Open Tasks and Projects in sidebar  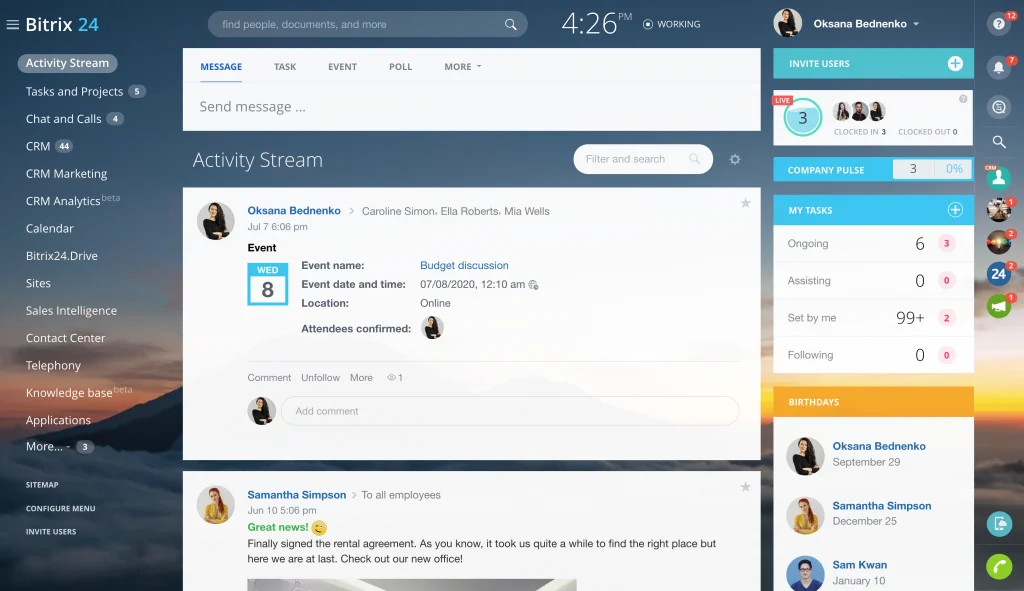pos(74,92)
